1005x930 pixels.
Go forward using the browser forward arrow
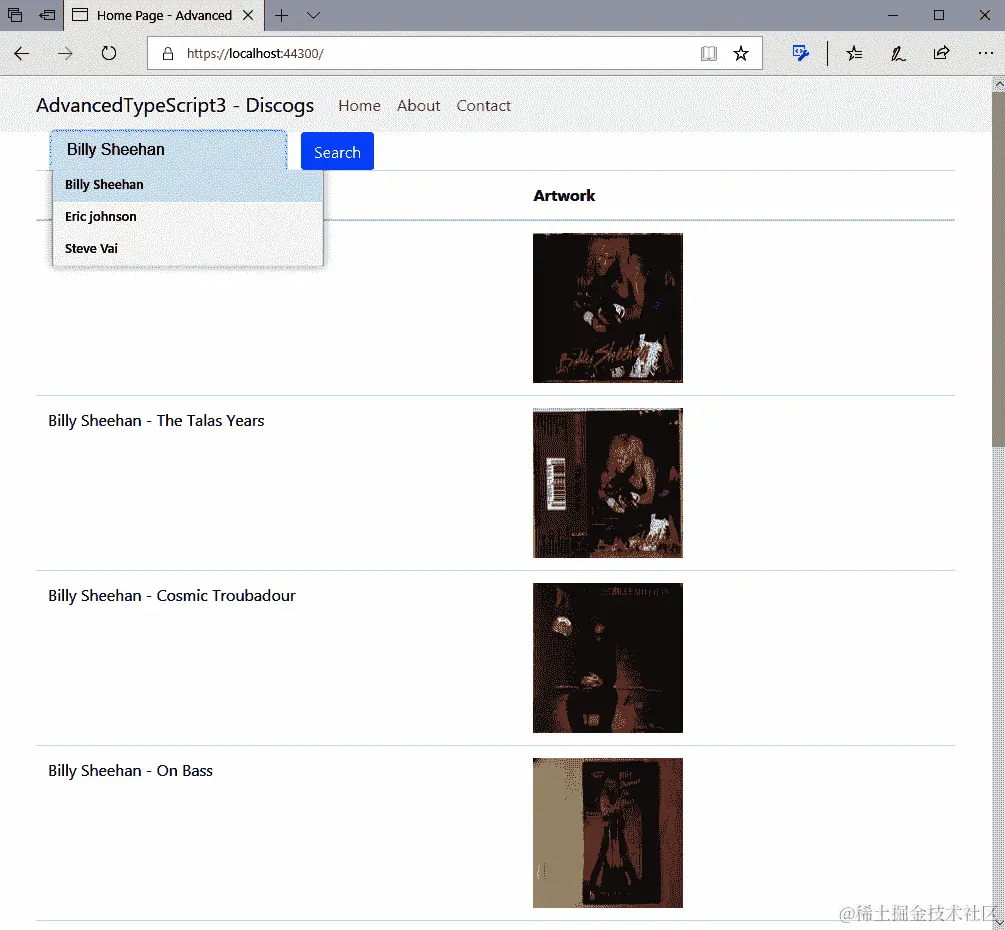tap(65, 53)
